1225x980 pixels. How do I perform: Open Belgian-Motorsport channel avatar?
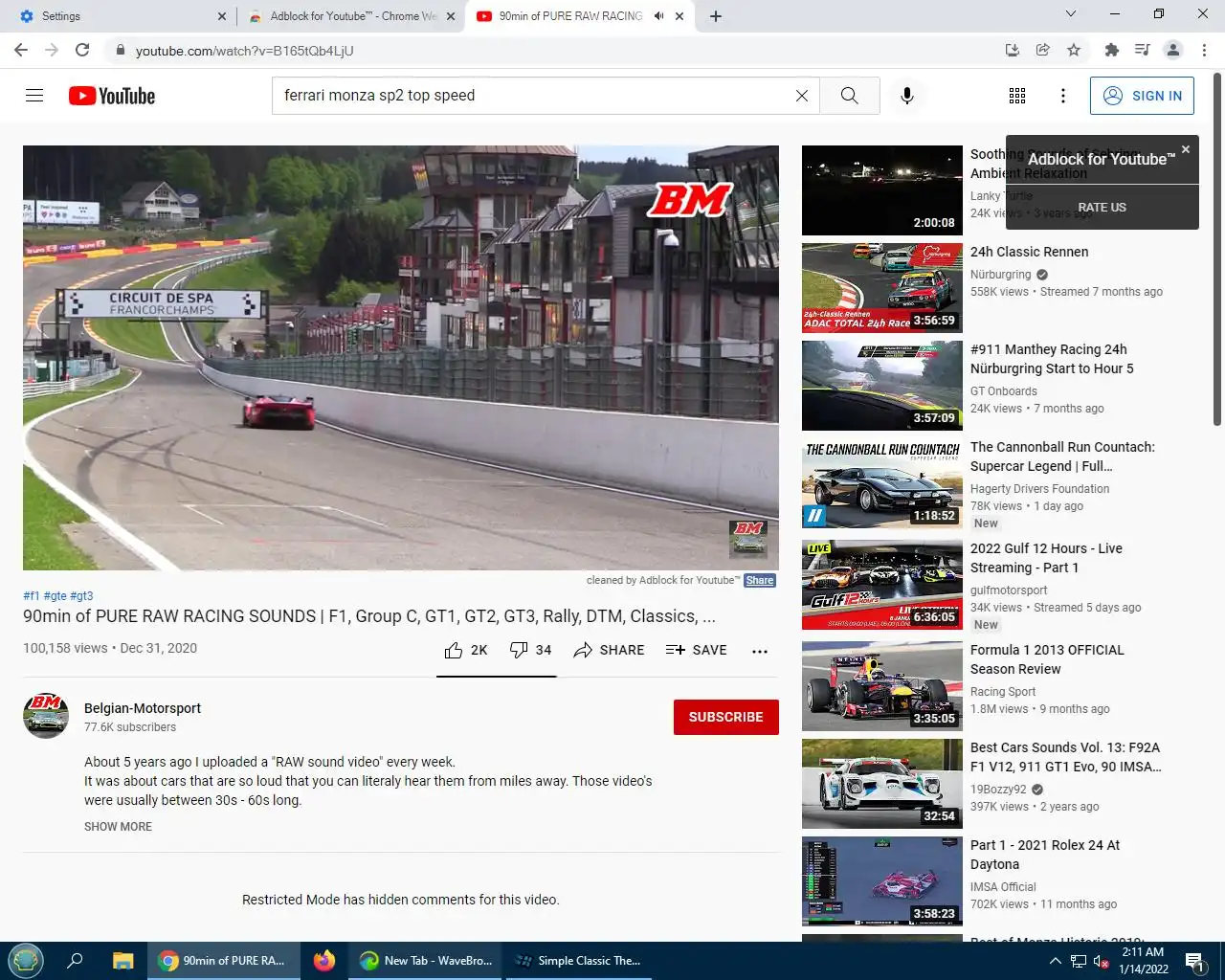46,716
